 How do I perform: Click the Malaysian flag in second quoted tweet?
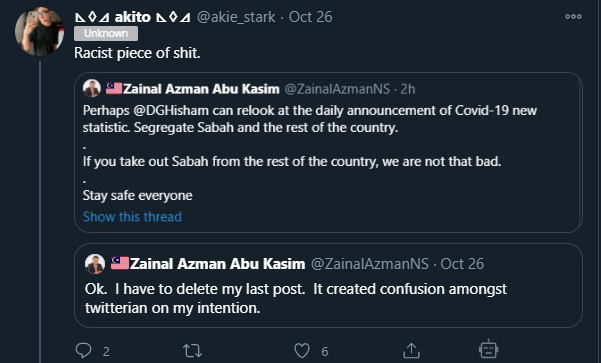(x=120, y=263)
